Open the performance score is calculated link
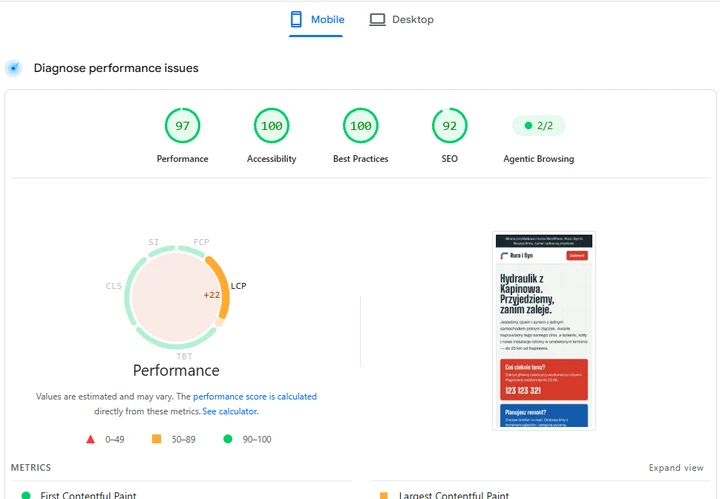The height and width of the screenshot is (499, 720). 255,397
